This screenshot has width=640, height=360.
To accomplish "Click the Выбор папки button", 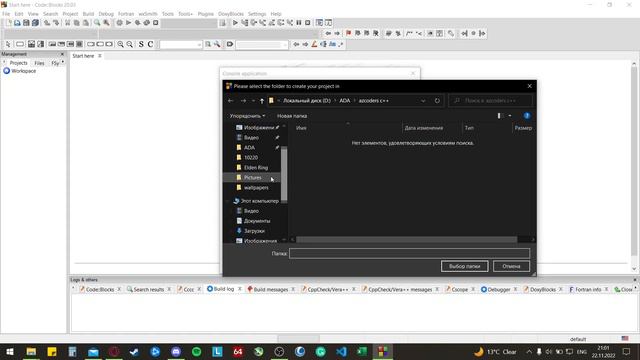I will click(464, 267).
